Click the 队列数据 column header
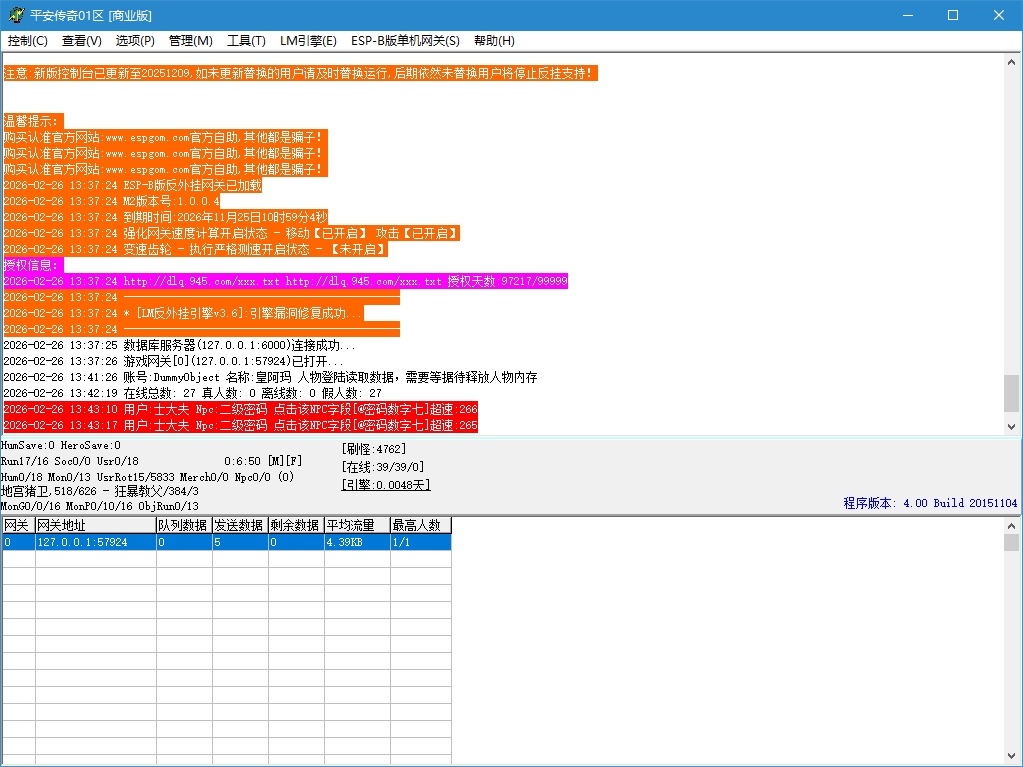The image size is (1023, 767). pyautogui.click(x=182, y=526)
